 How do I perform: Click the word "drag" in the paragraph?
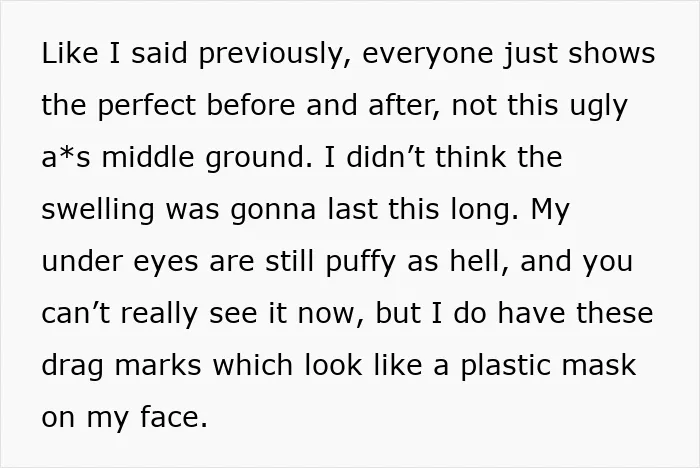coord(72,366)
